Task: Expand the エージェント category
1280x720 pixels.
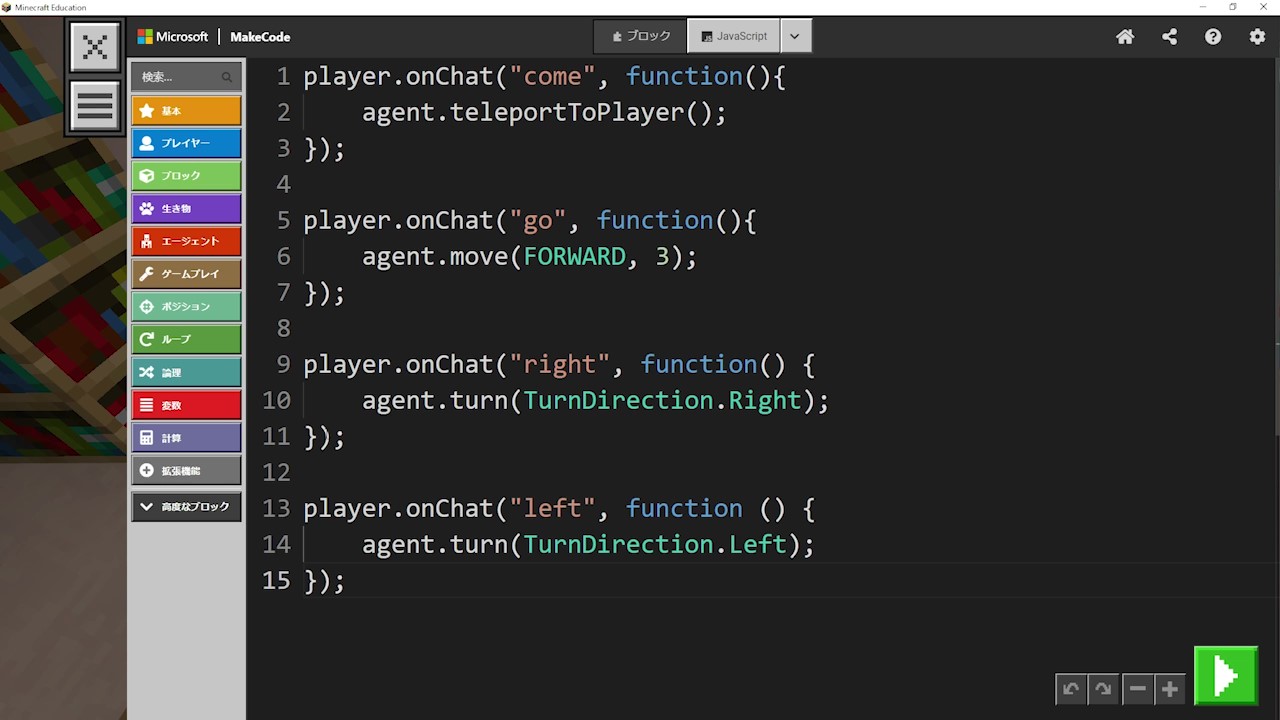Action: (186, 241)
